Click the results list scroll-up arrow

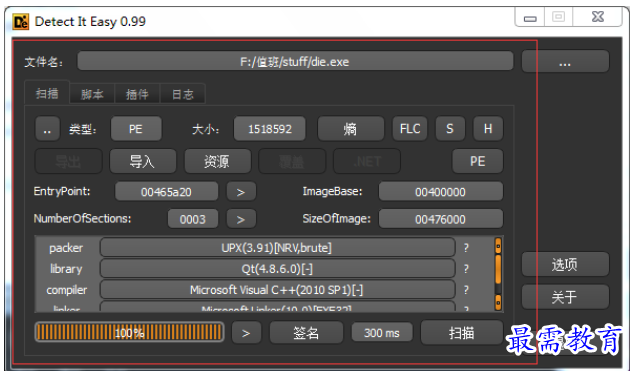tap(498, 246)
